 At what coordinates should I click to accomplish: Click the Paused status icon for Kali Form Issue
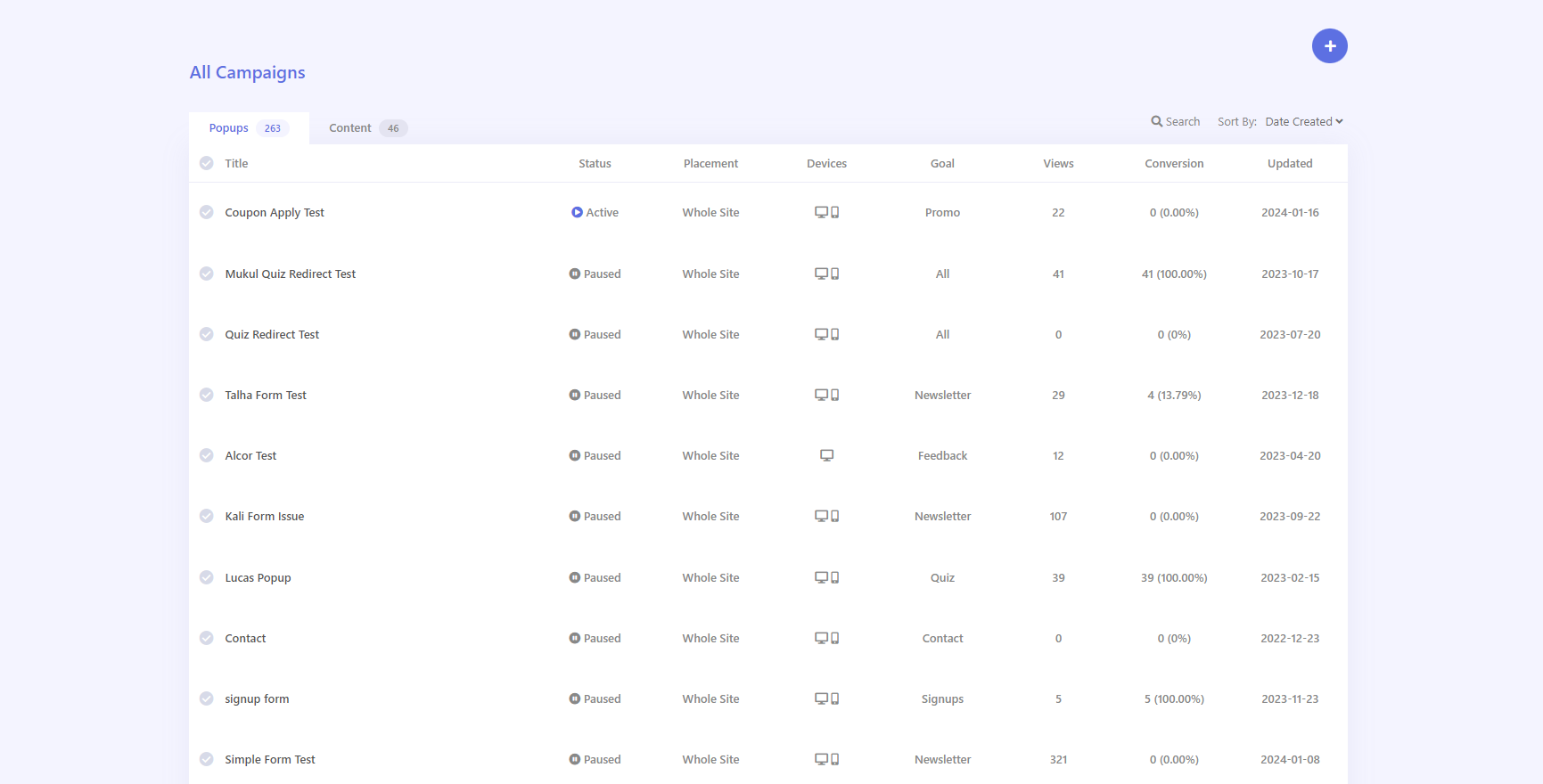pyautogui.click(x=575, y=516)
